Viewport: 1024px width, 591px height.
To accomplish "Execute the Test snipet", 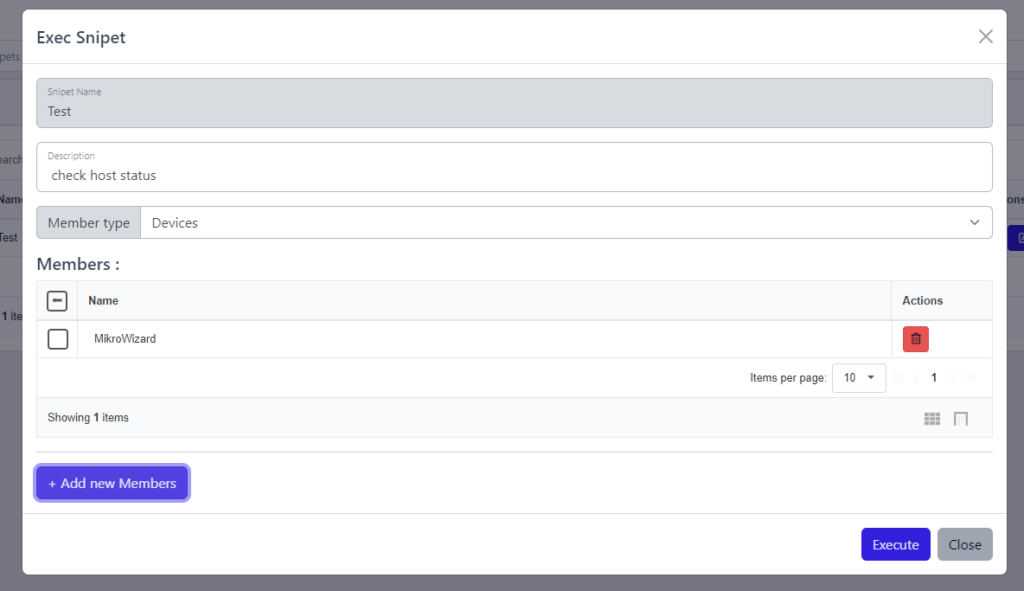I will 895,544.
